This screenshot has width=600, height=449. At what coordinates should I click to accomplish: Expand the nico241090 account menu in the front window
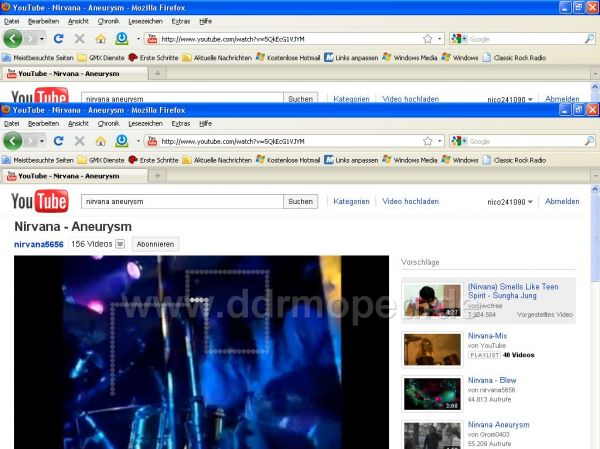510,202
